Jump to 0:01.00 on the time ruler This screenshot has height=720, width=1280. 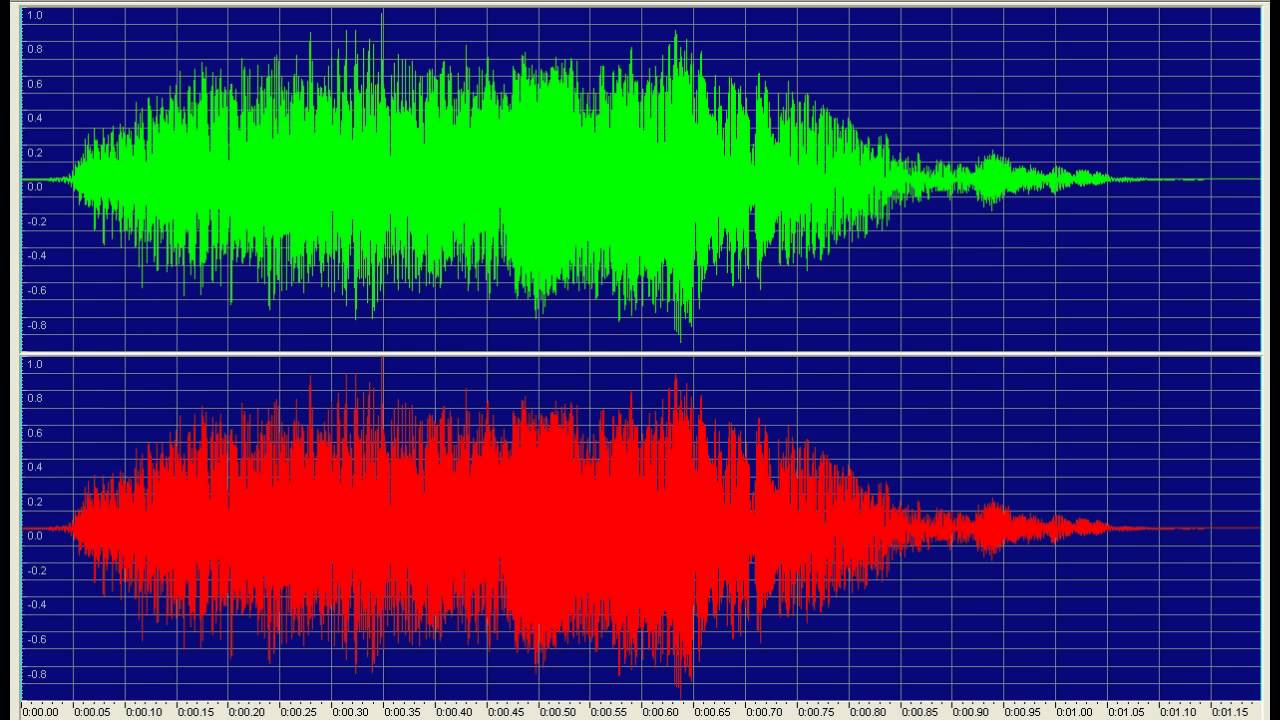[1074, 712]
